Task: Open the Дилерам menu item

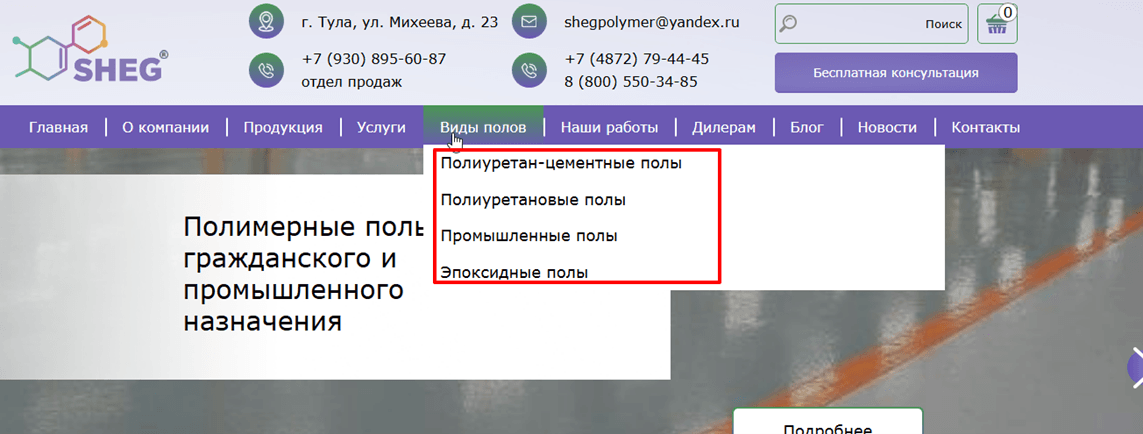Action: [724, 128]
